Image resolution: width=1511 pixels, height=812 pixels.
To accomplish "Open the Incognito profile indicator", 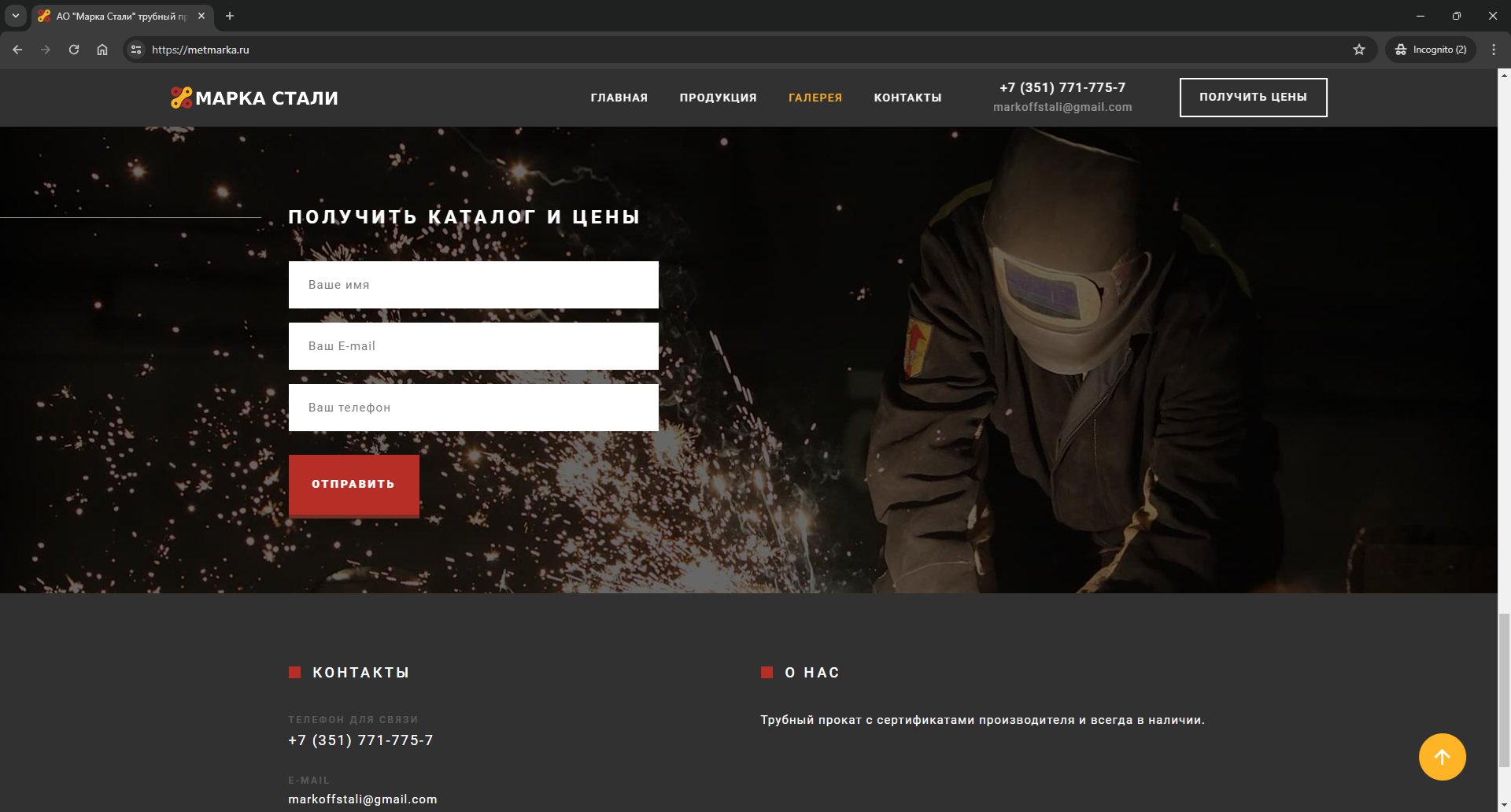I will pos(1431,50).
